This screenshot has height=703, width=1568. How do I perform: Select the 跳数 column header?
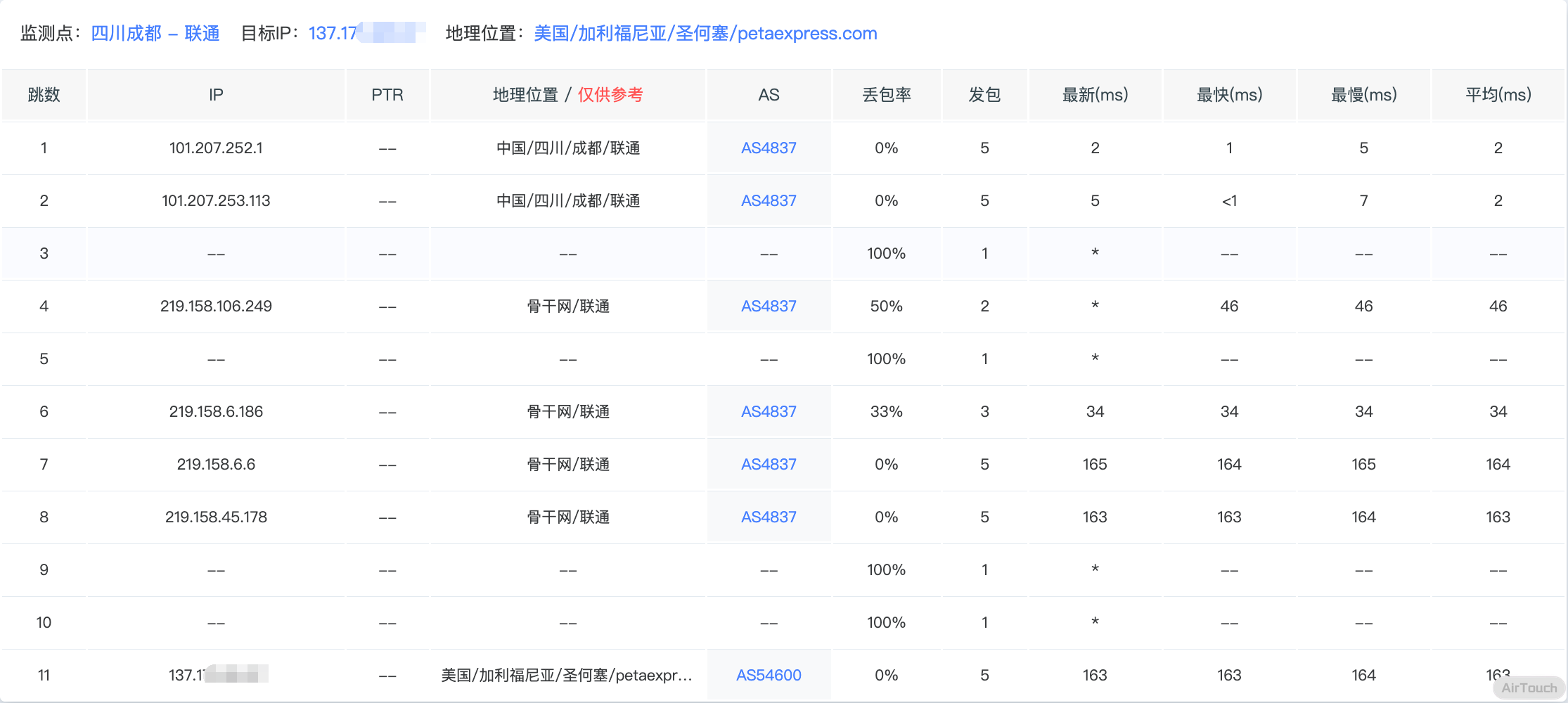click(44, 95)
